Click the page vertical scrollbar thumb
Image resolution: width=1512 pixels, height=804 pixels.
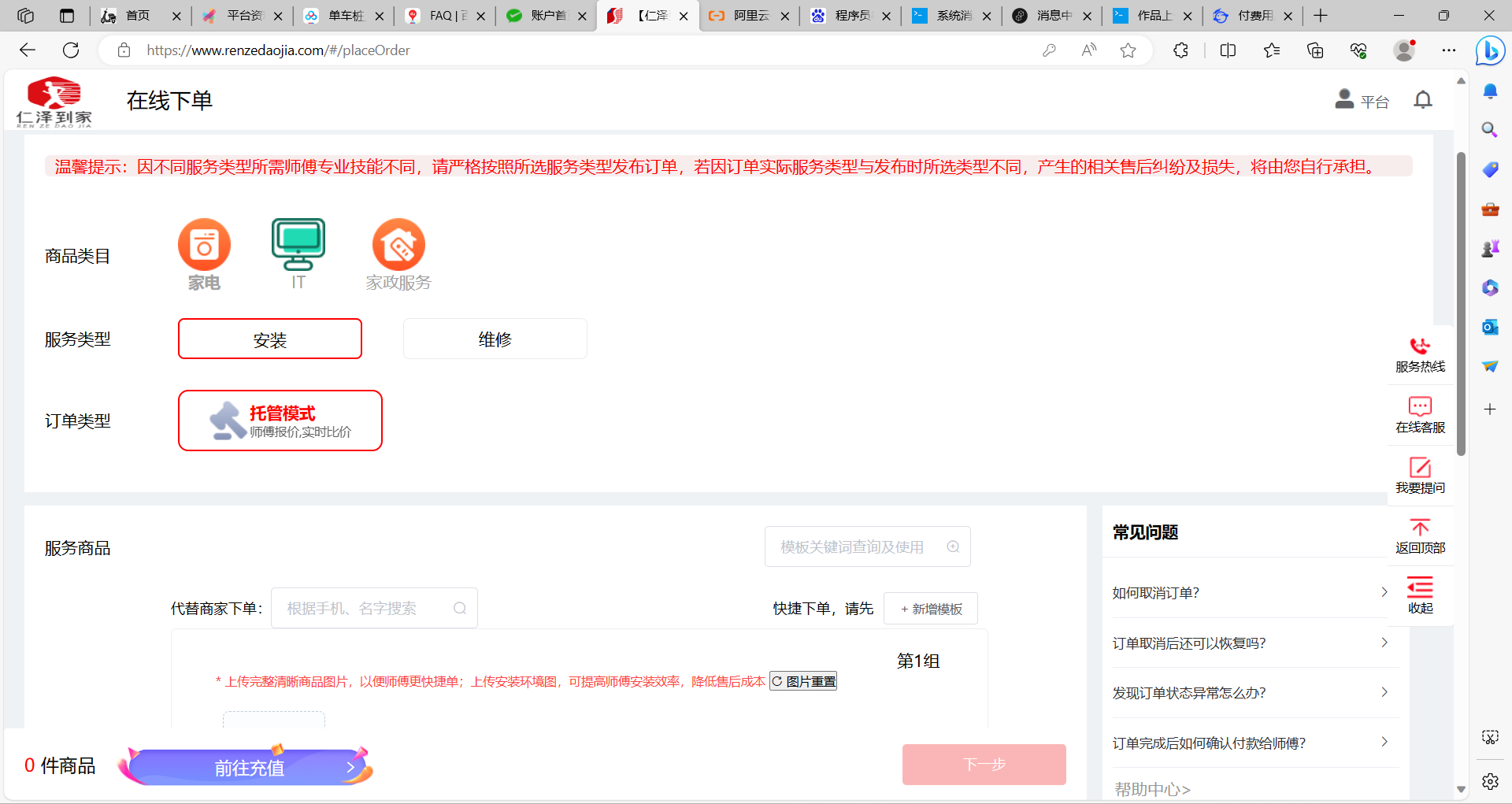[1461, 303]
